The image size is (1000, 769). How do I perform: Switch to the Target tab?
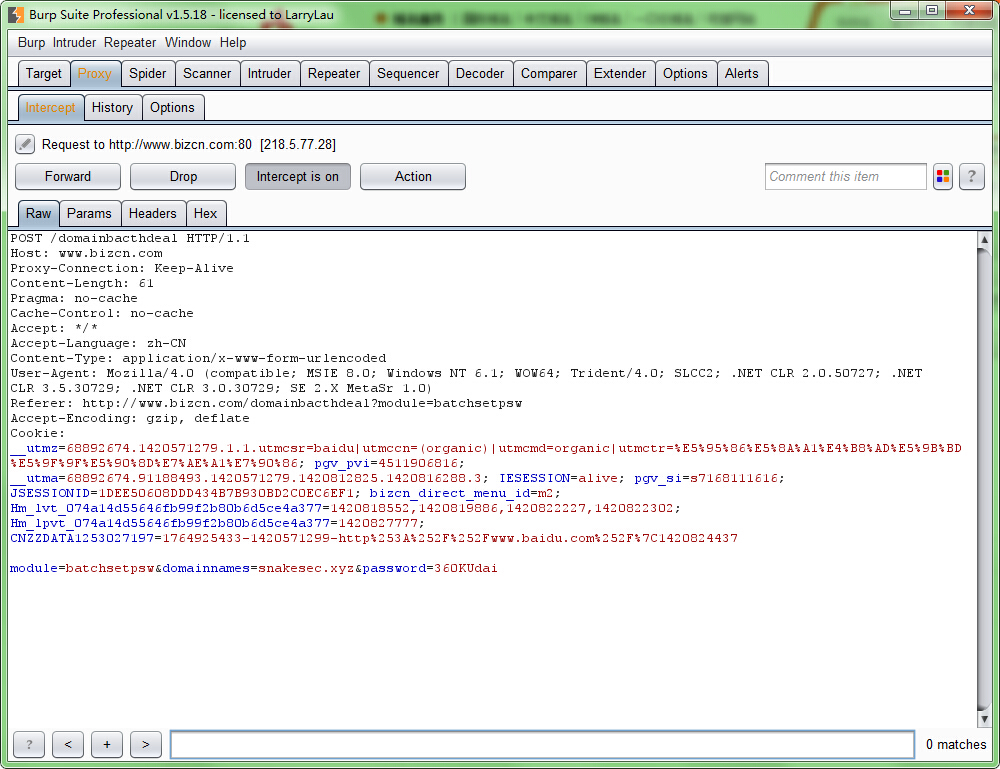[x=44, y=73]
